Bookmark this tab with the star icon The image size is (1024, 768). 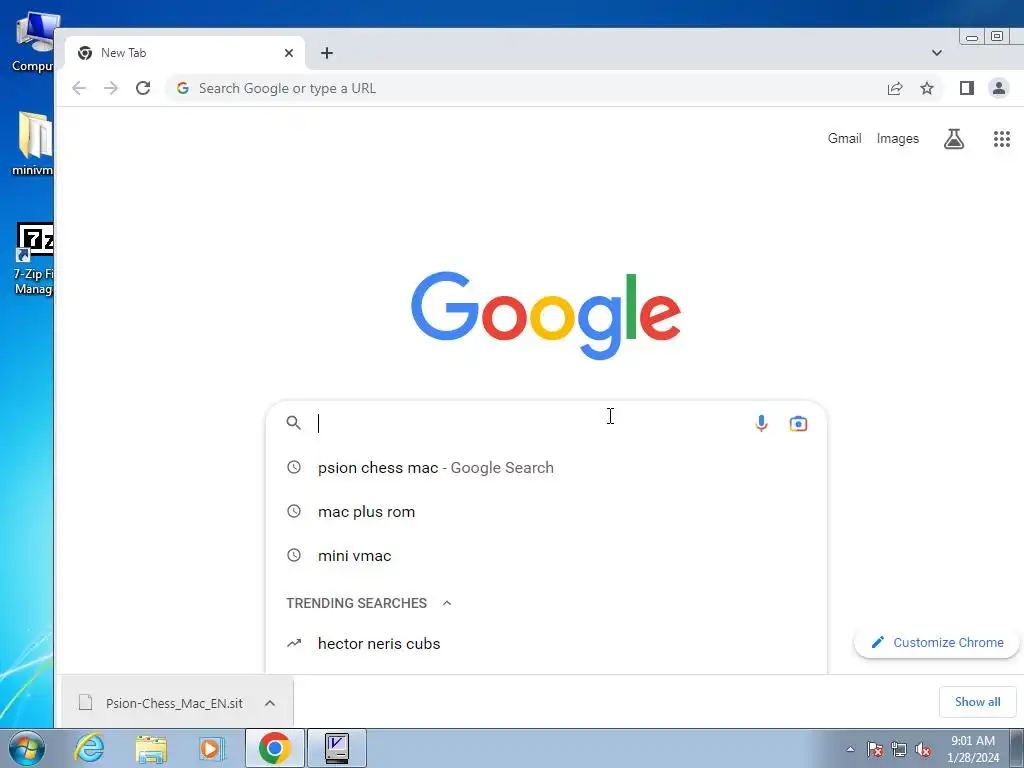pos(927,88)
